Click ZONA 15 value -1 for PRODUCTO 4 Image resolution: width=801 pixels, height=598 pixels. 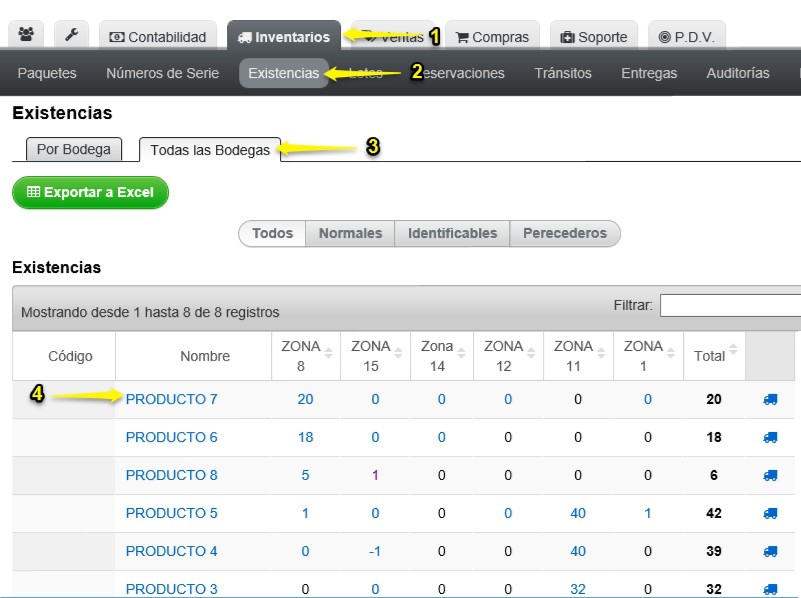point(374,552)
